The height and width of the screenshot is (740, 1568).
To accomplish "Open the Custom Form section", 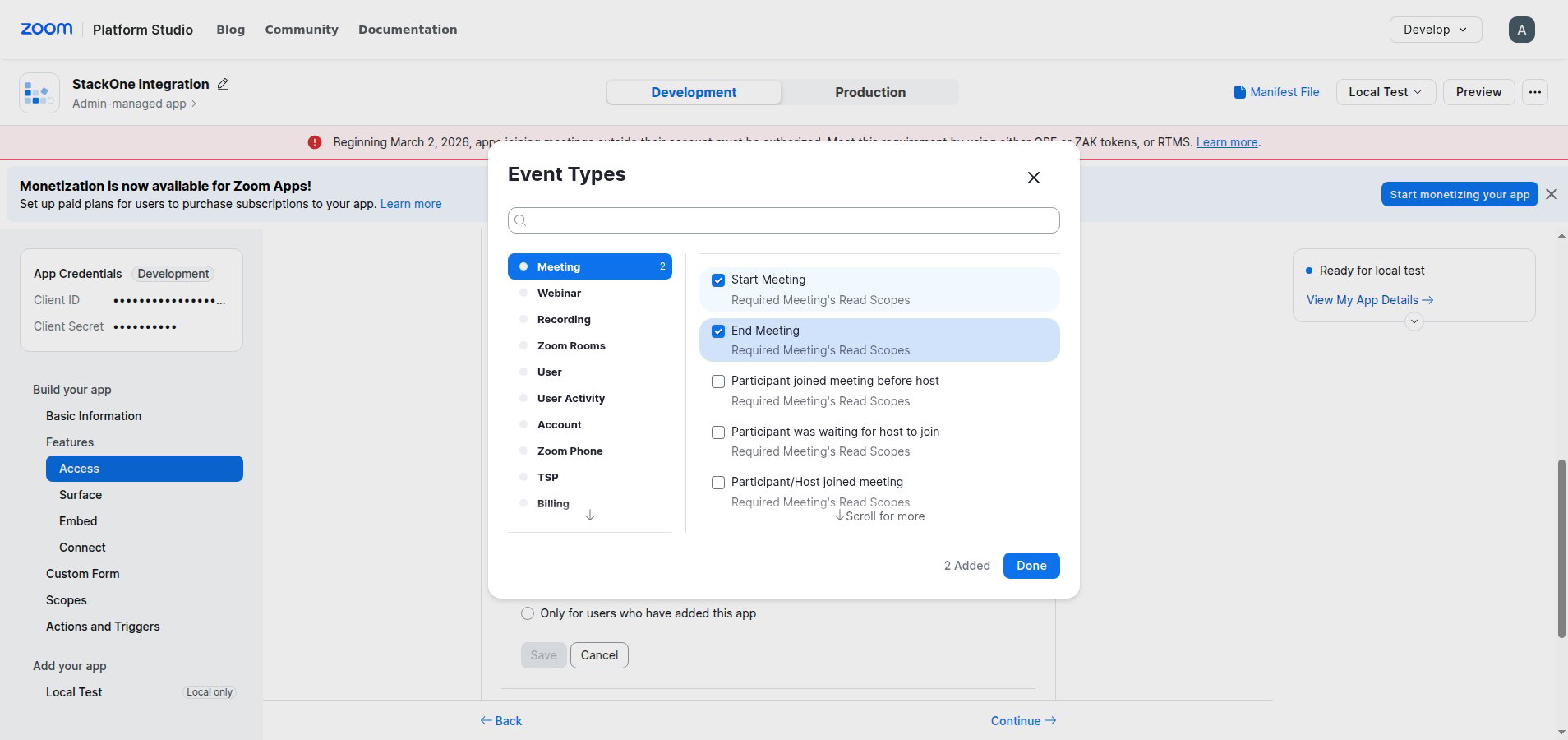I will click(83, 574).
